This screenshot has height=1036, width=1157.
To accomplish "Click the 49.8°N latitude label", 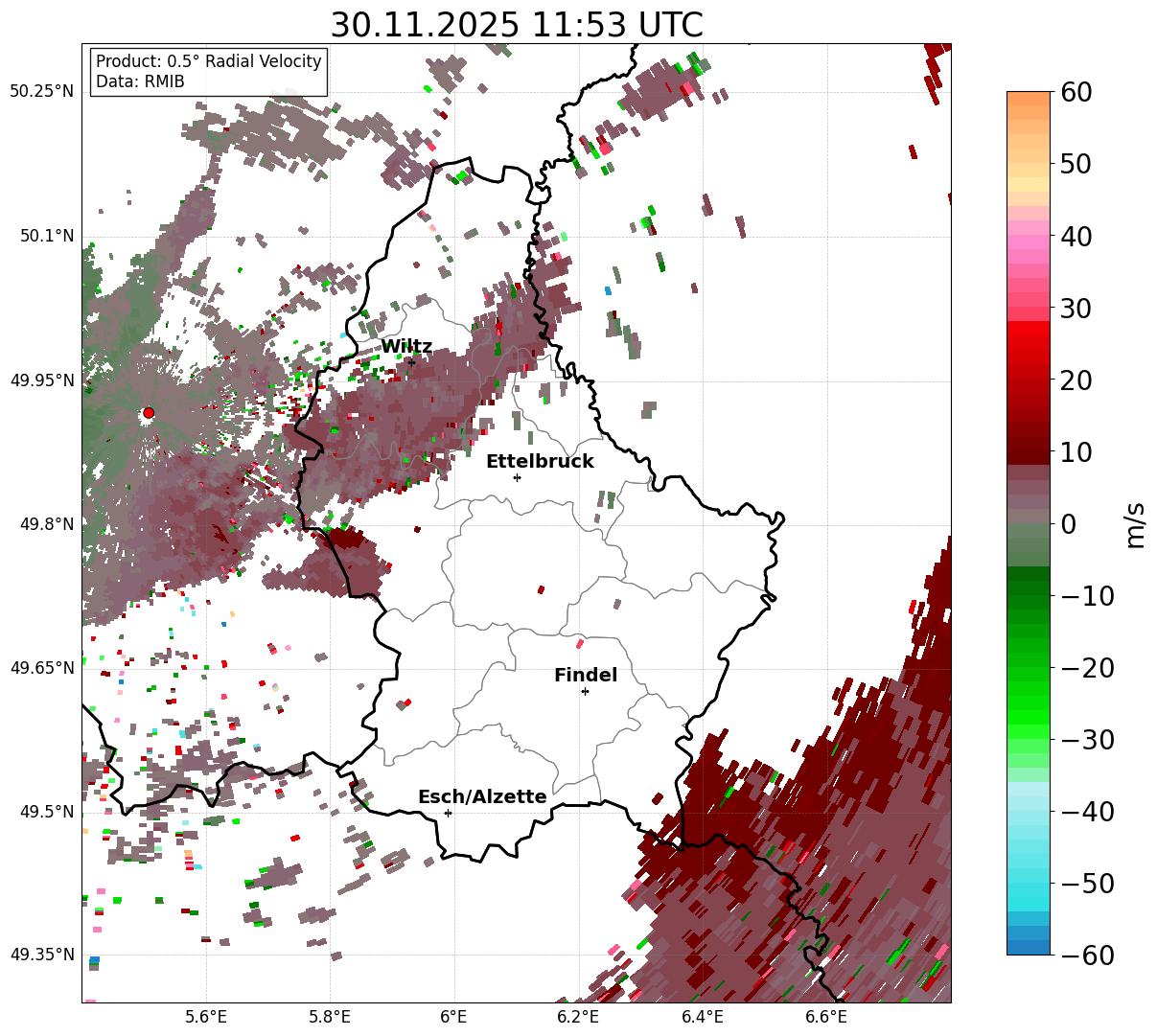I will [46, 524].
